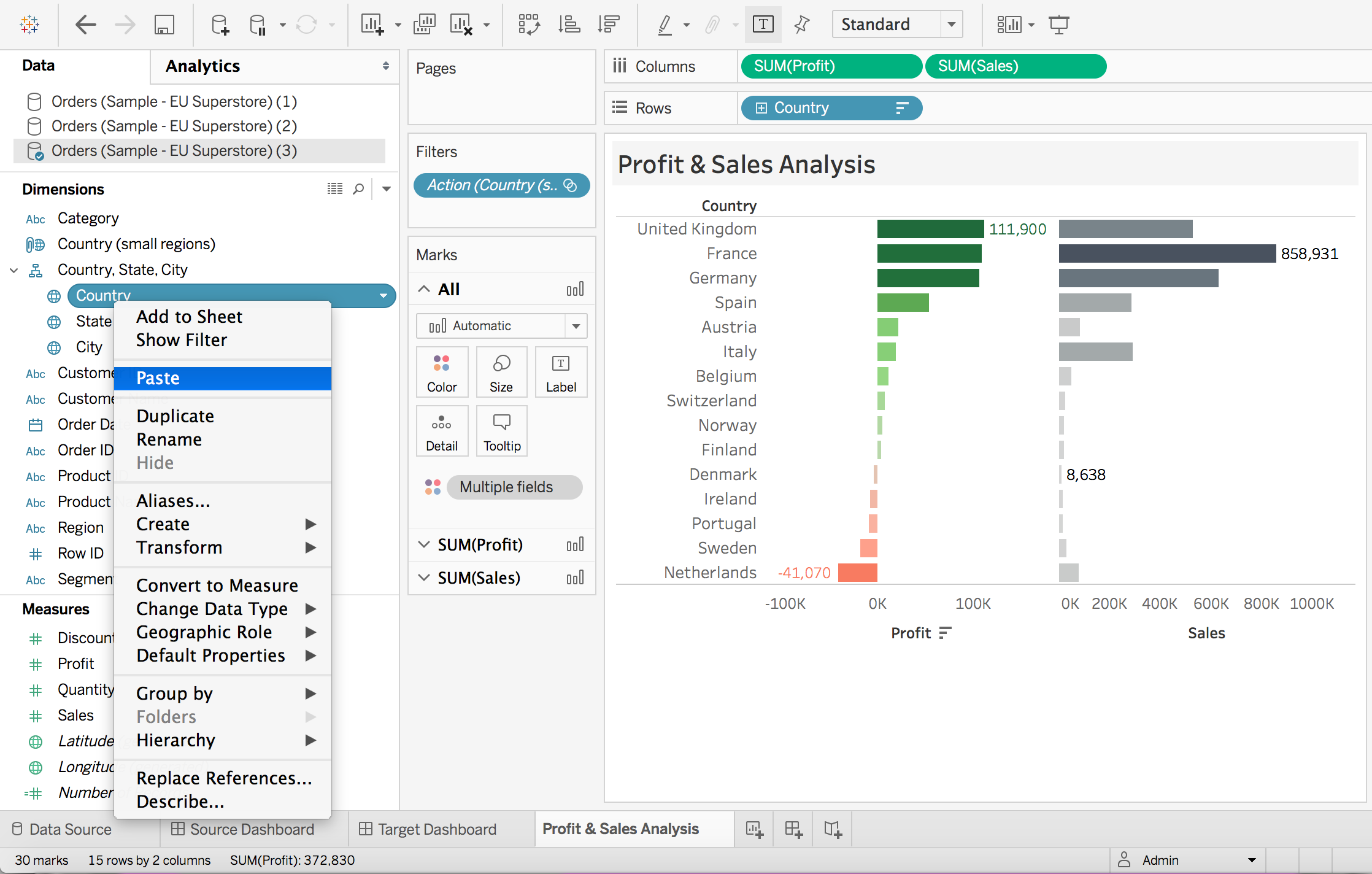Select the Orders EU Superstore (2) data source
Image resolution: width=1372 pixels, height=874 pixels.
[174, 126]
